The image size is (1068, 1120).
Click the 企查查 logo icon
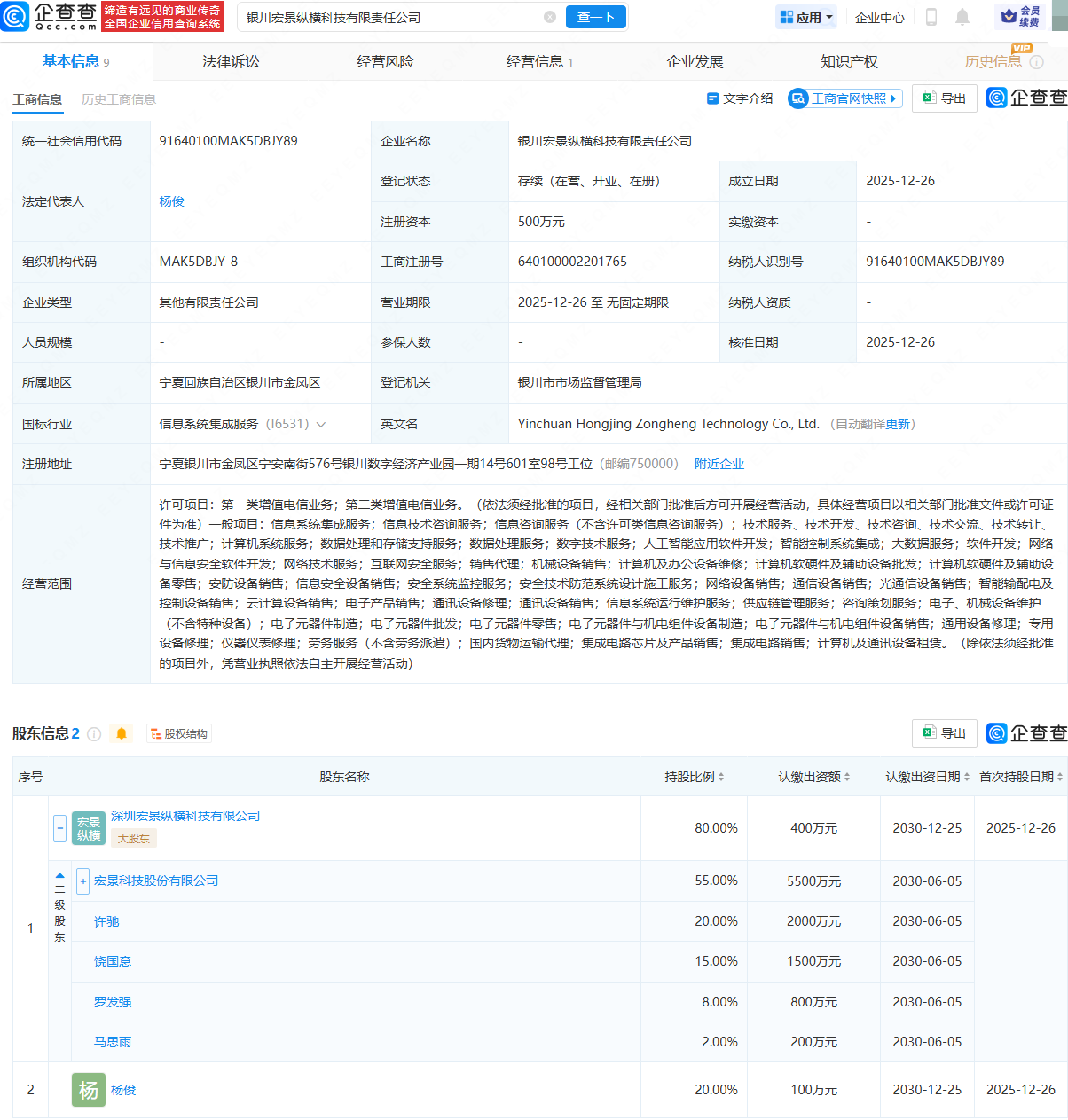click(x=15, y=17)
